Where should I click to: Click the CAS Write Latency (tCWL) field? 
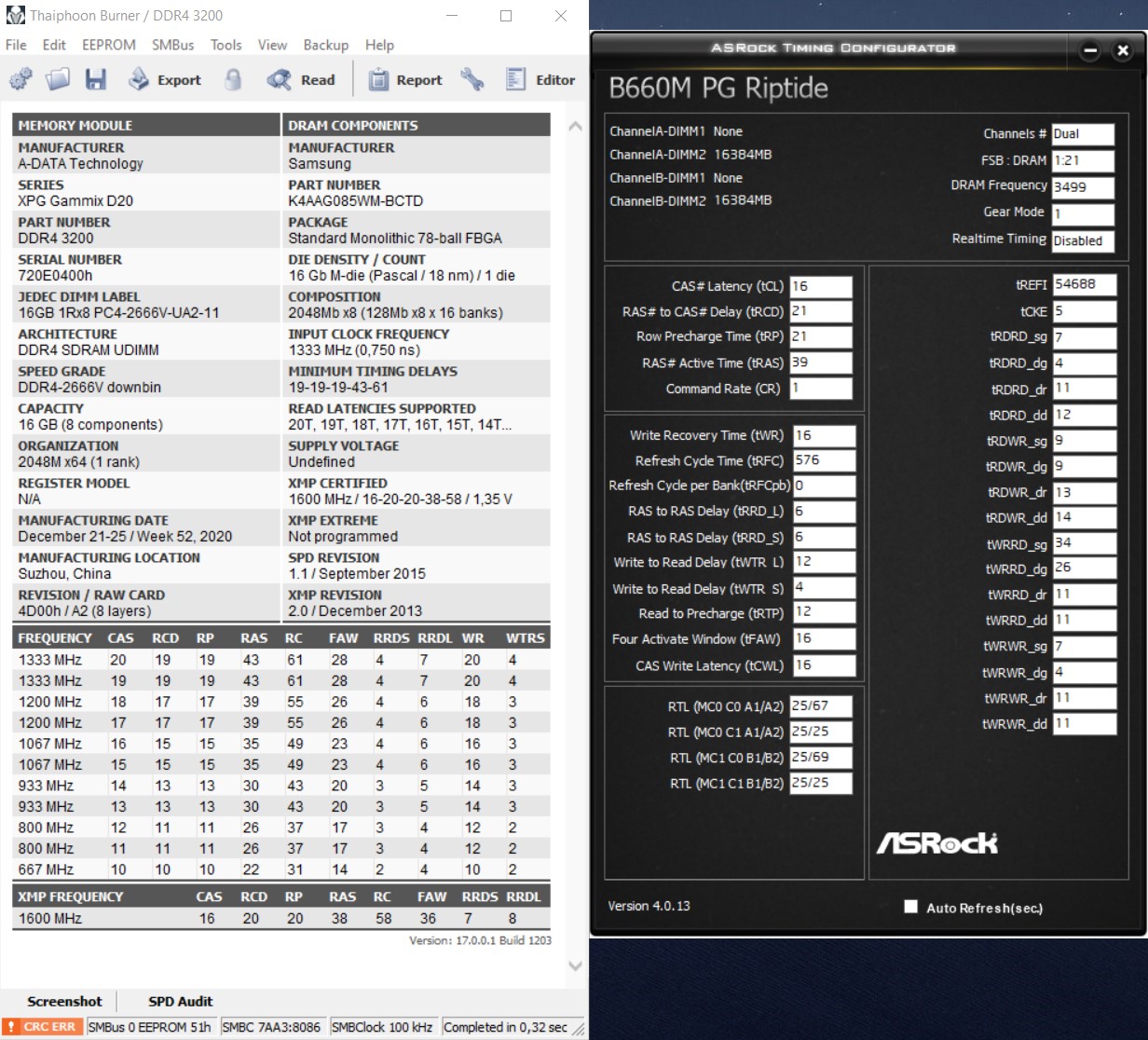824,665
